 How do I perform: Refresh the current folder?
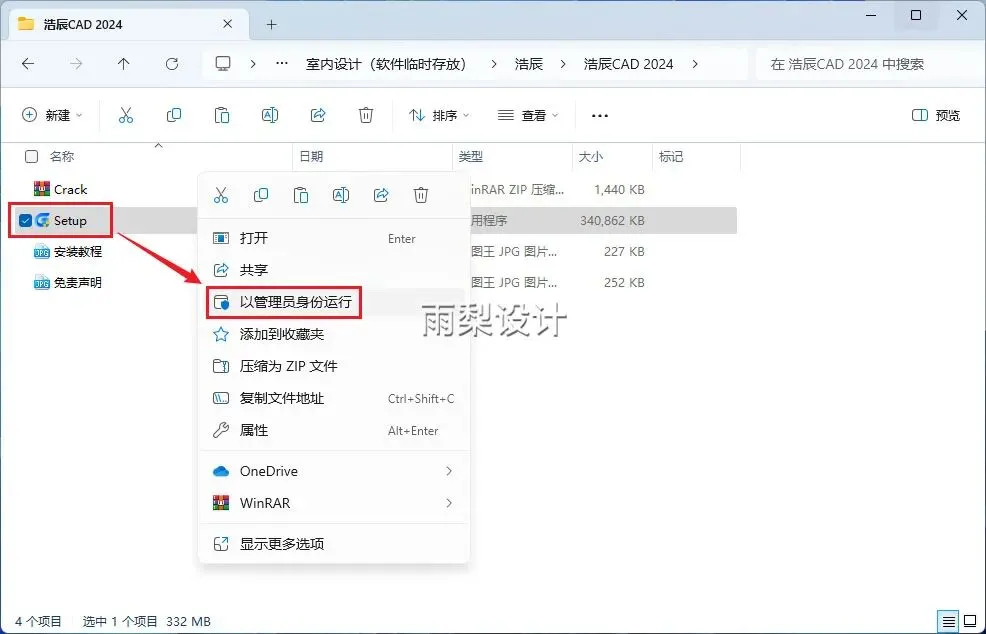pos(172,64)
